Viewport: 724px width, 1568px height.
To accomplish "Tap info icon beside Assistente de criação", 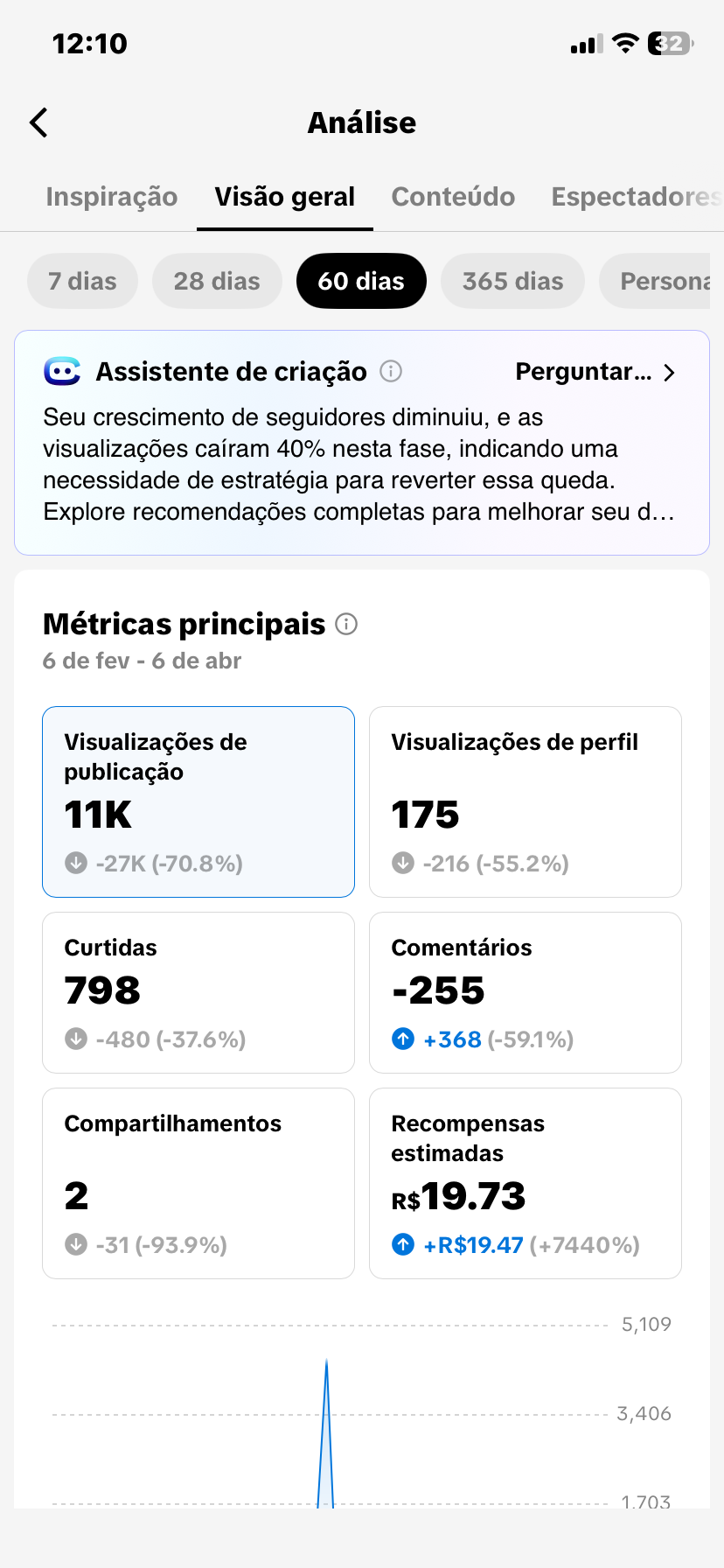I will 391,372.
